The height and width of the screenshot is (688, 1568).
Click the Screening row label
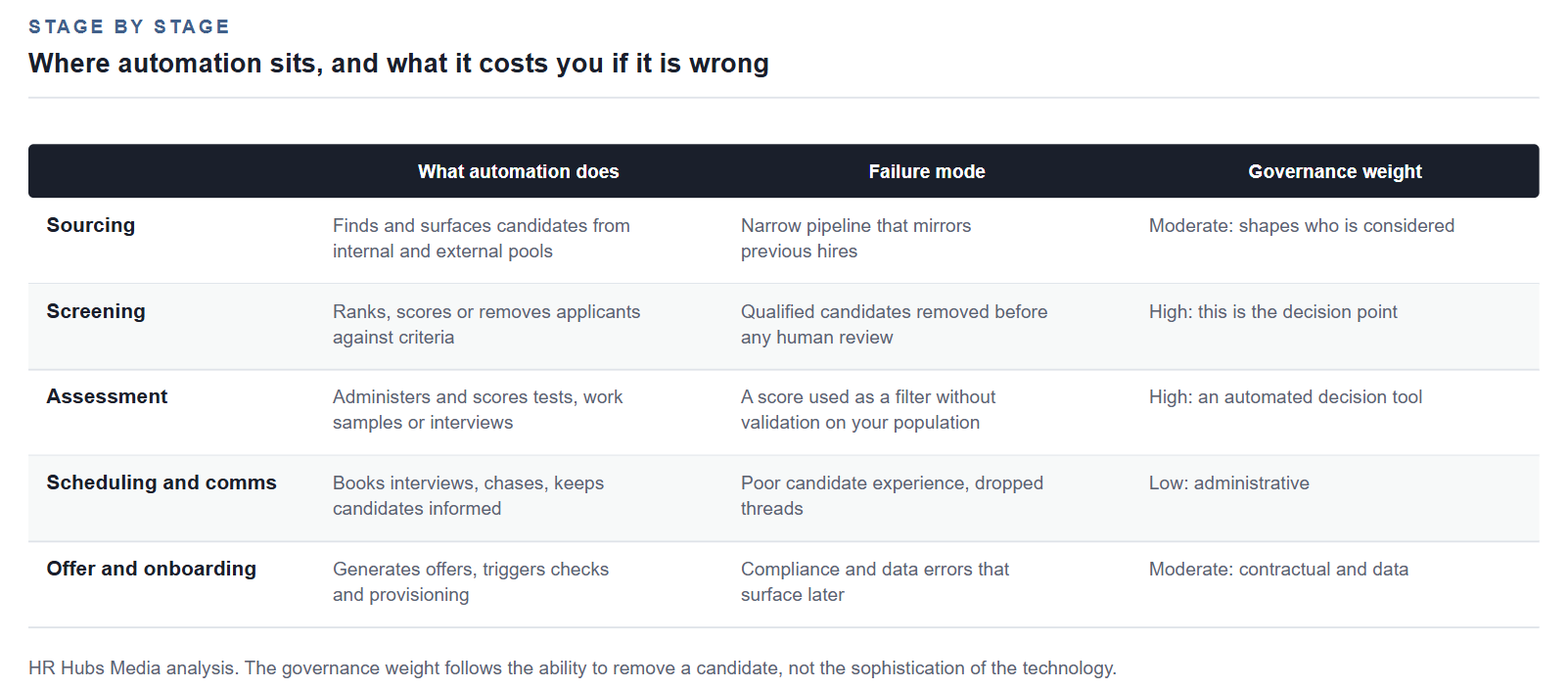[96, 311]
